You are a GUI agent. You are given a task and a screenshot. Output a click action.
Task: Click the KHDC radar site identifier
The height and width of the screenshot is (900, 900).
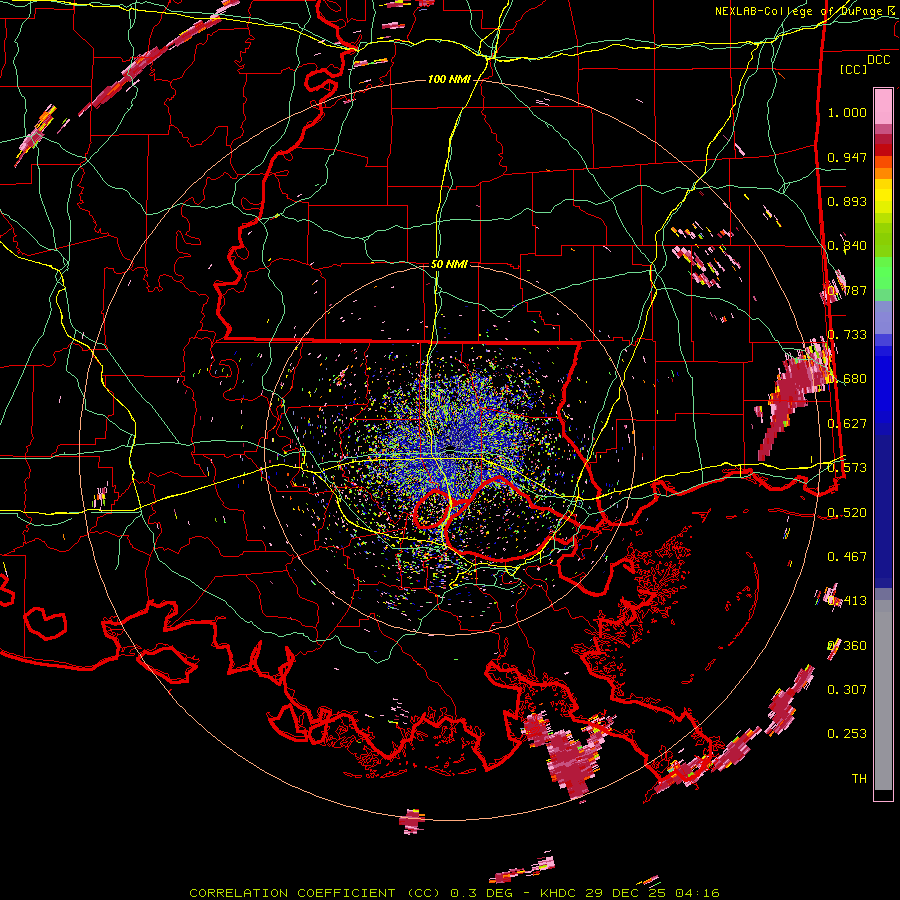(560, 893)
